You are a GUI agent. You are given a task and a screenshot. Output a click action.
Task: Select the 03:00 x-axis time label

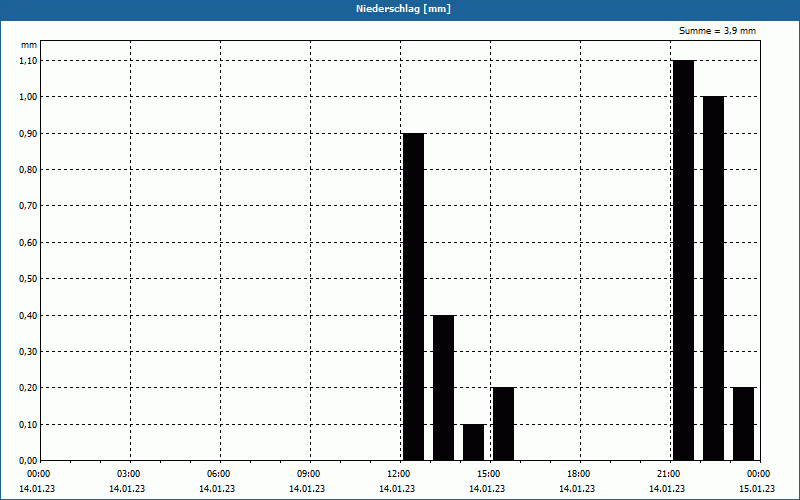(x=129, y=474)
